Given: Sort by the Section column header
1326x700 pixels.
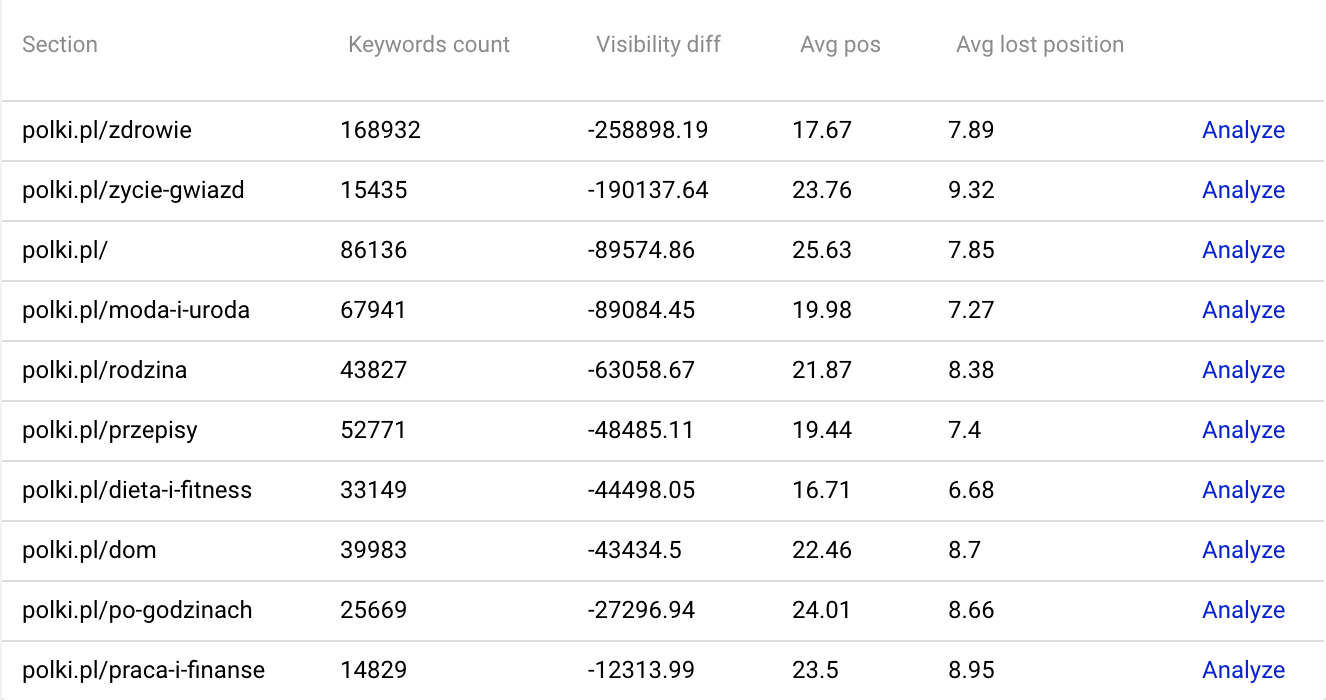Looking at the screenshot, I should click(60, 44).
